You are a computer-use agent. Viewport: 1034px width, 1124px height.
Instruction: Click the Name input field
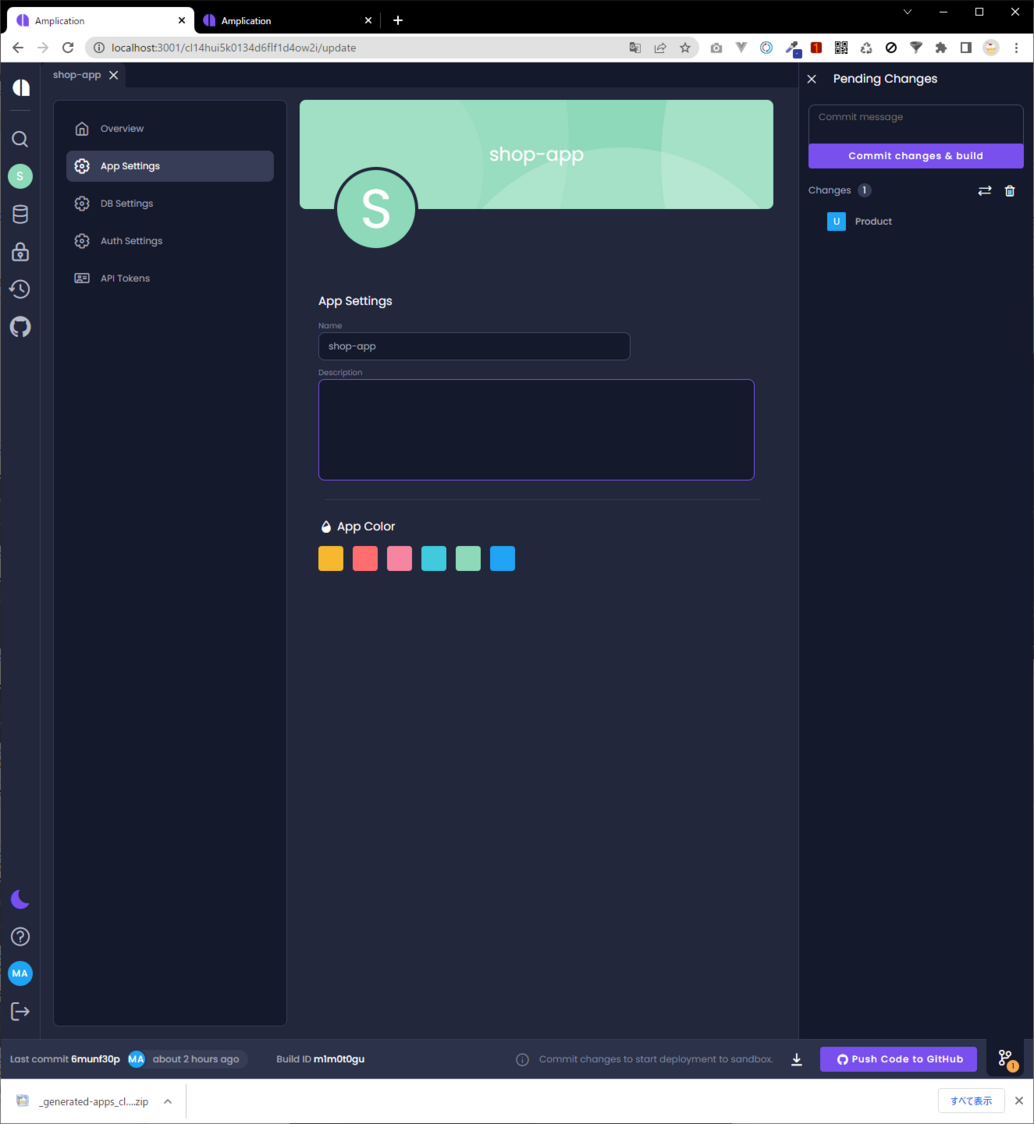coord(474,346)
